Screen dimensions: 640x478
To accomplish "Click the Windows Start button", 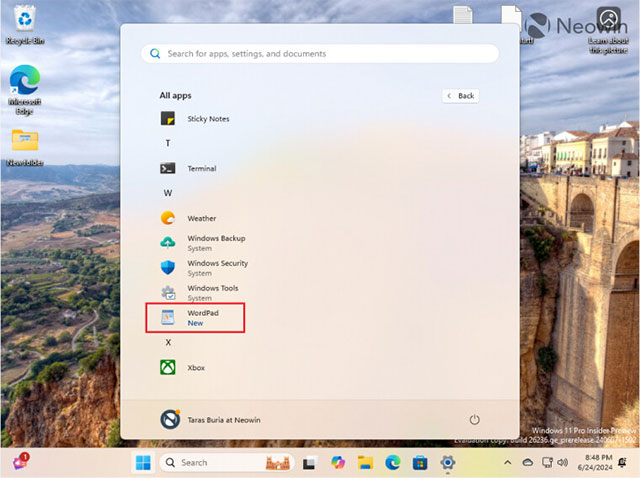I will (x=143, y=462).
